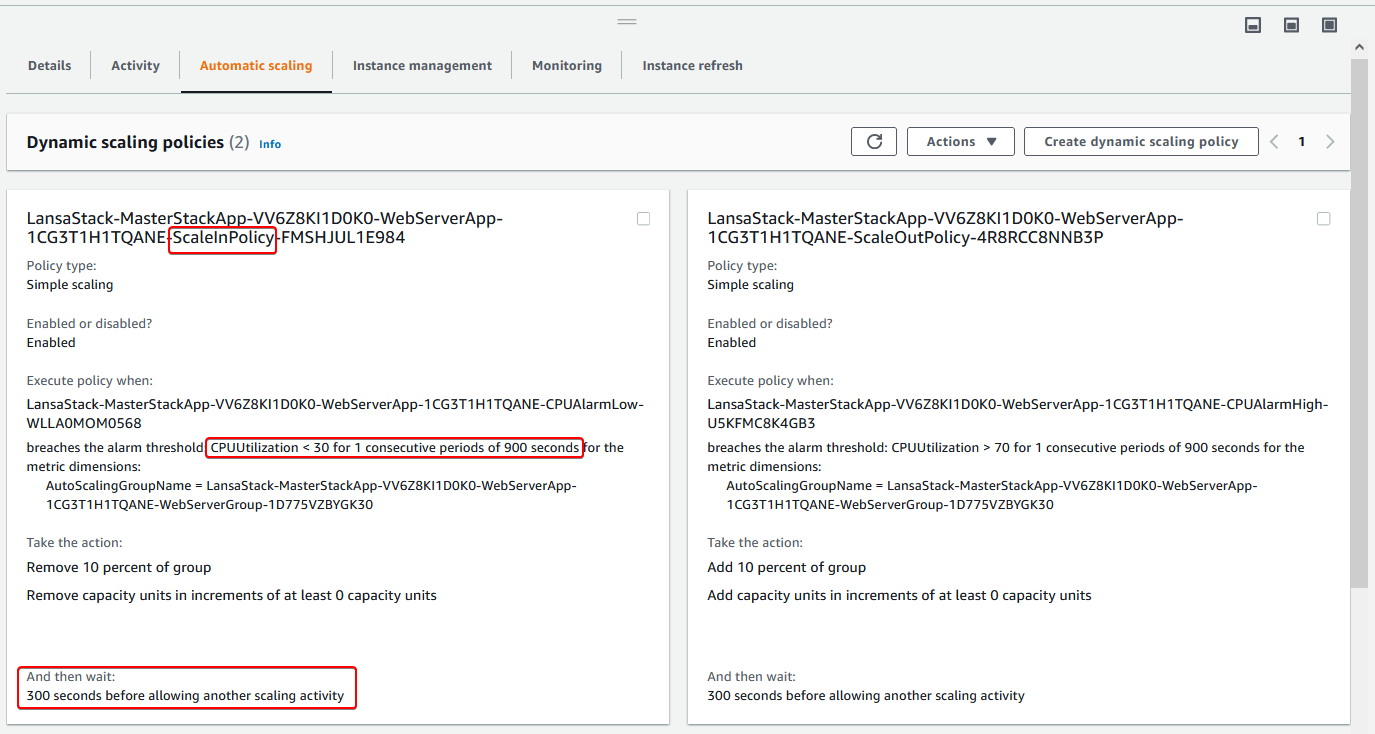Open the Instance management tab
This screenshot has width=1375, height=734.
[x=422, y=66]
